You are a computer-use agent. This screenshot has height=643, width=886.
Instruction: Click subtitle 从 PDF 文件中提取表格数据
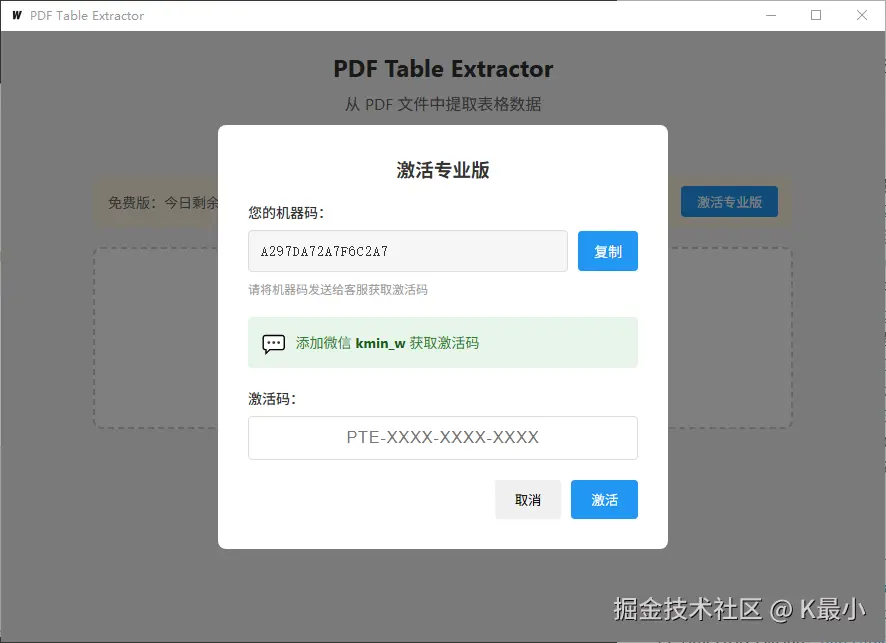(x=443, y=104)
